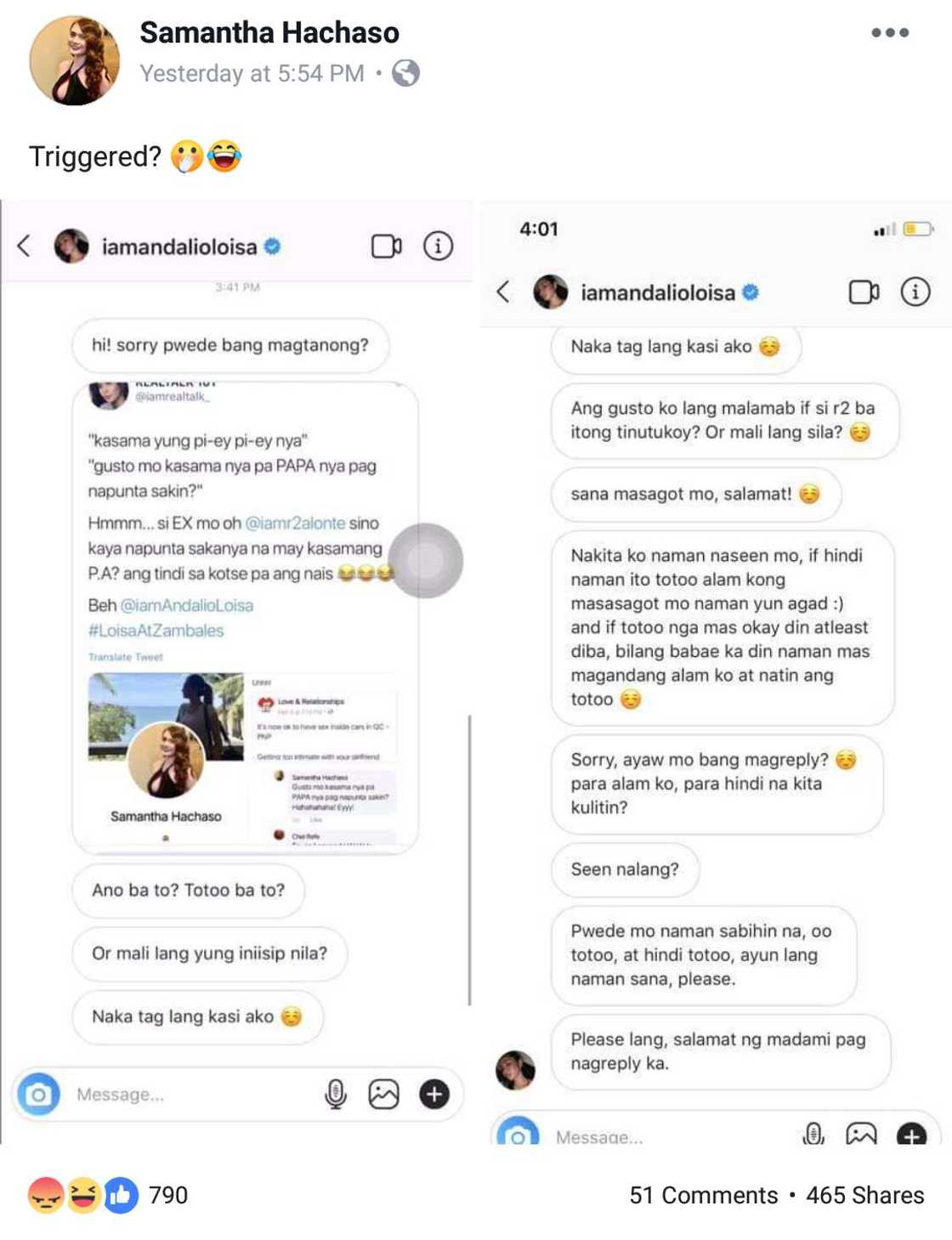View the 51 Comments link
The image size is (952, 1240).
click(x=703, y=1195)
